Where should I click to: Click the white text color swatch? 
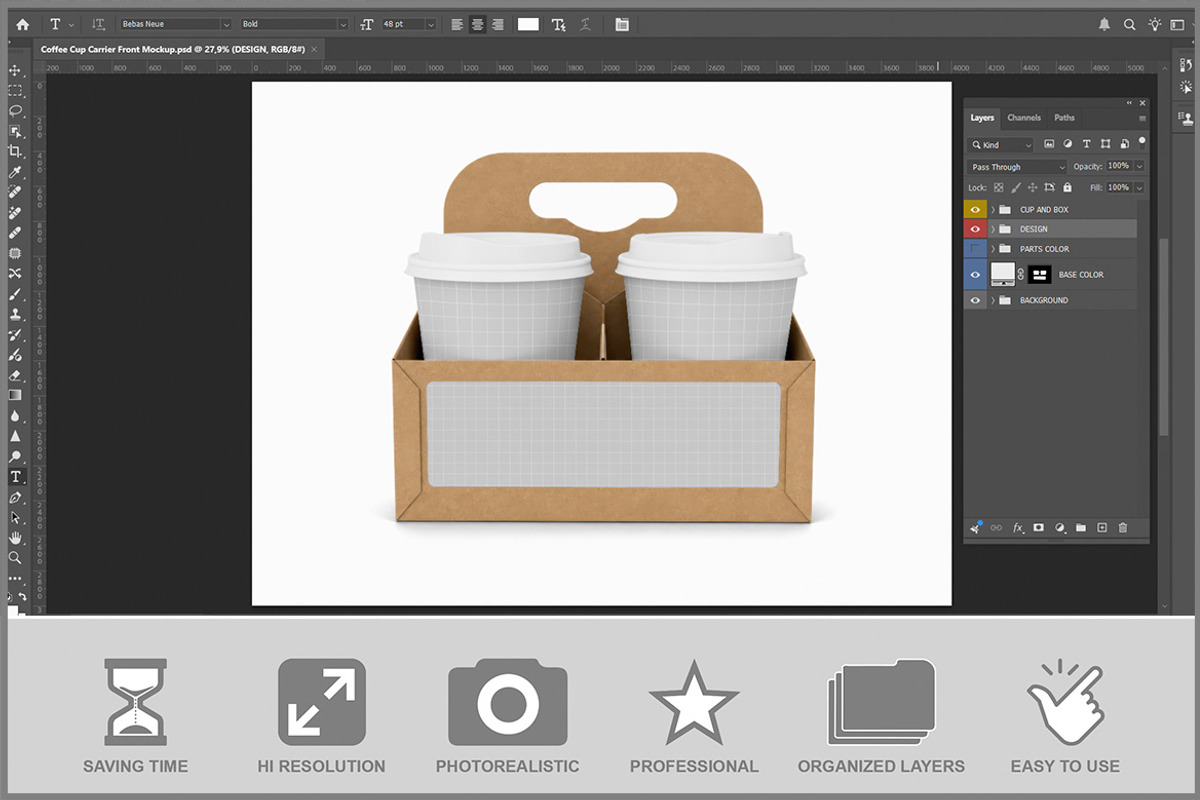pyautogui.click(x=528, y=24)
